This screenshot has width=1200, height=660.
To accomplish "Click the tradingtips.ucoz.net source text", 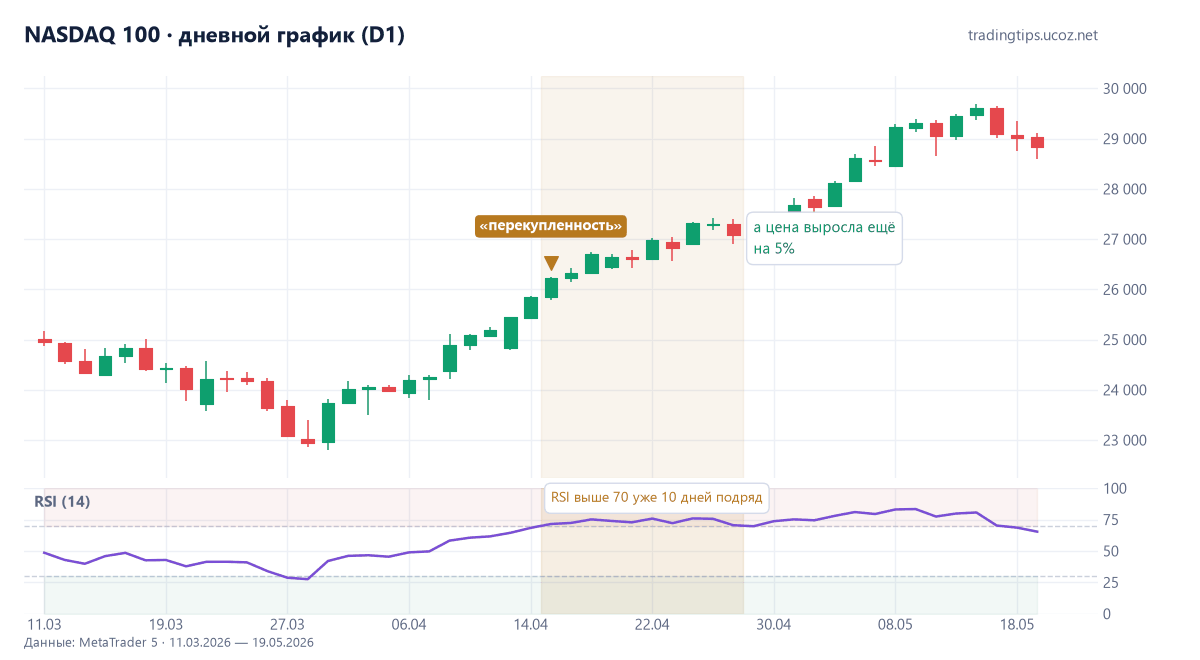I will pyautogui.click(x=1033, y=35).
